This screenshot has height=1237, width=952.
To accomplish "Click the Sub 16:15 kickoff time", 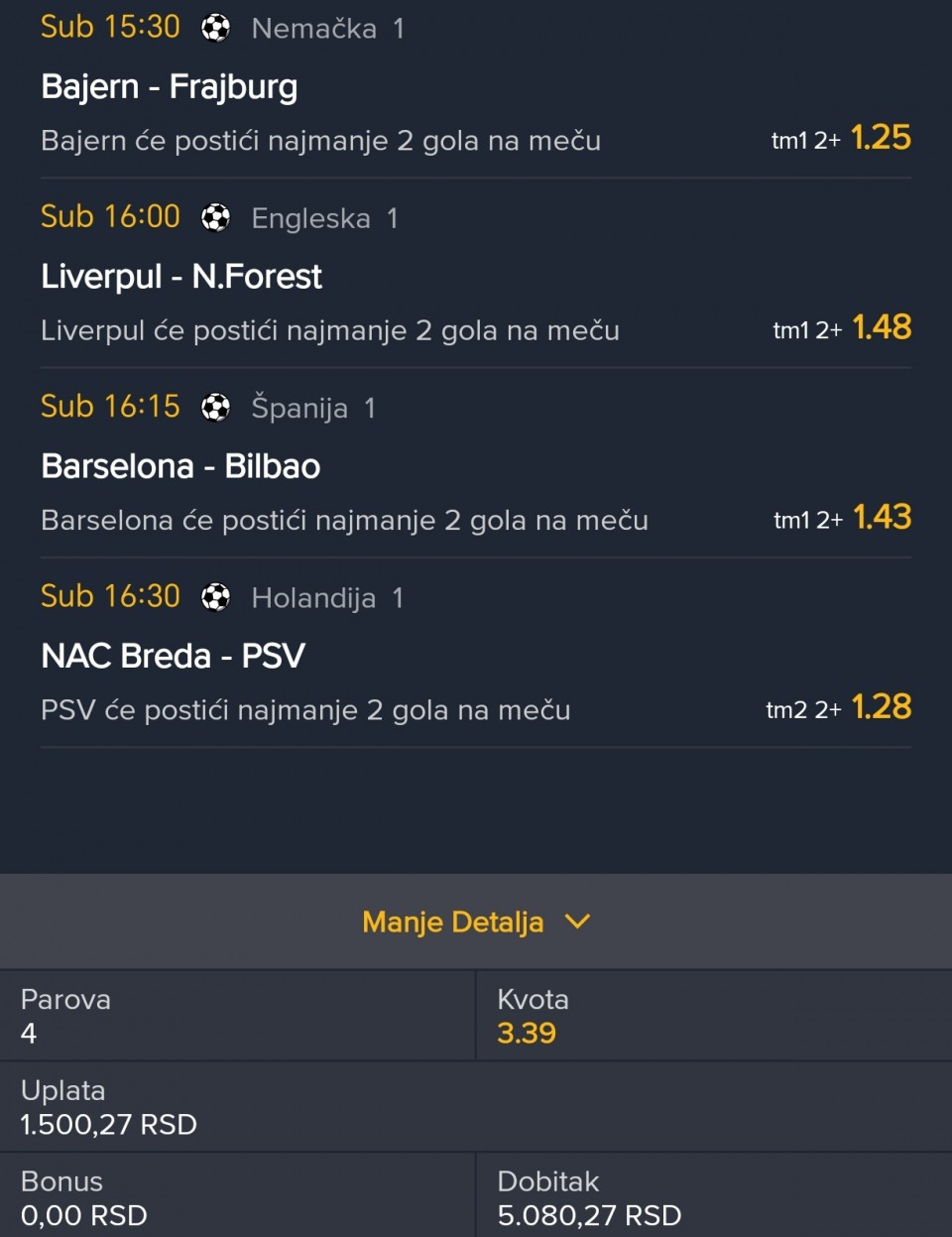I will [110, 407].
